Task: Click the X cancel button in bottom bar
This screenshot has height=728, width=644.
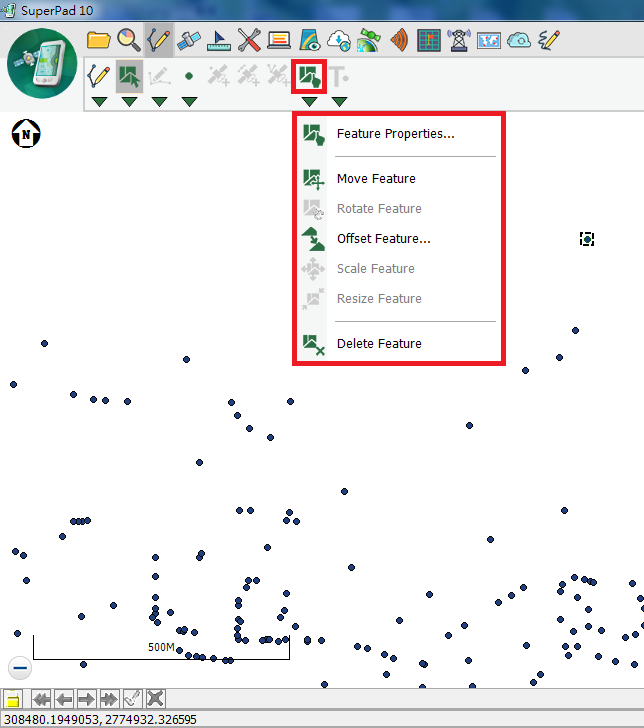Action: 156,699
